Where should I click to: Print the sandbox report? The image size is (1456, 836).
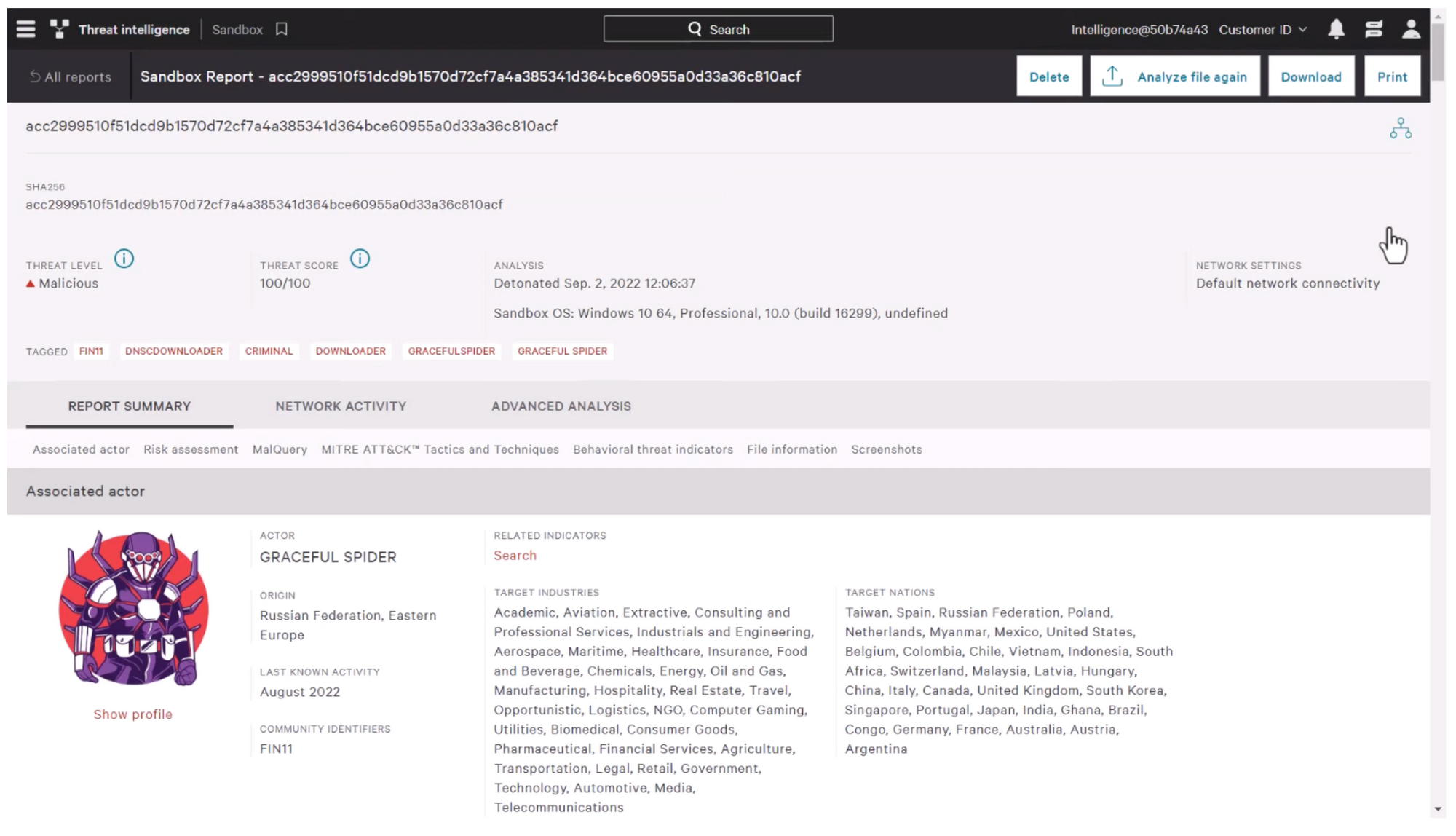pos(1392,76)
